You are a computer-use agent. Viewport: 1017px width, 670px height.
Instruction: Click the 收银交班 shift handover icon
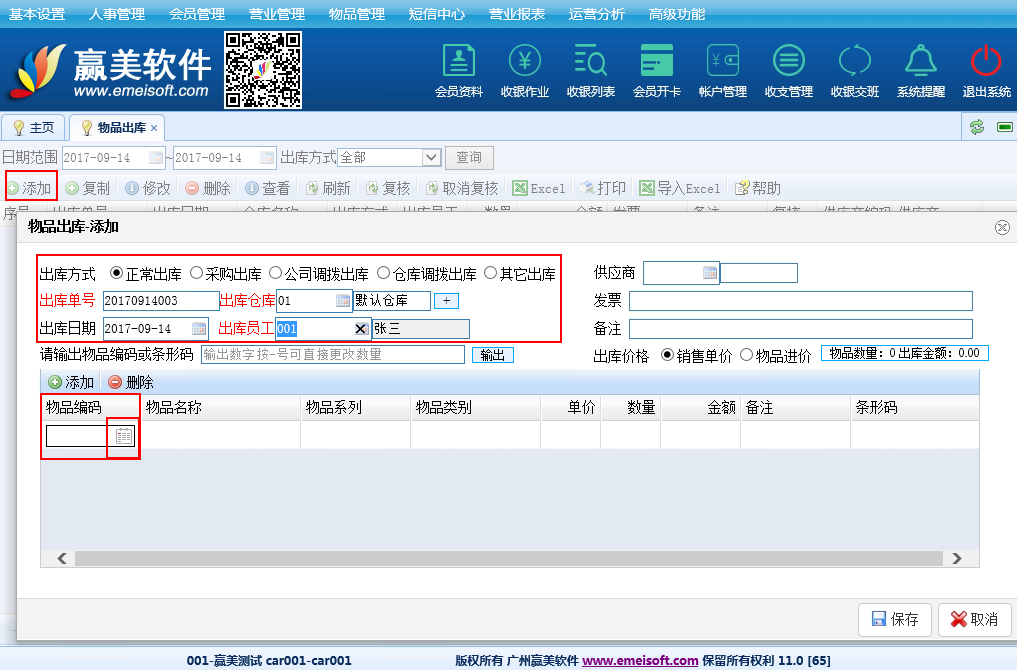[x=855, y=62]
